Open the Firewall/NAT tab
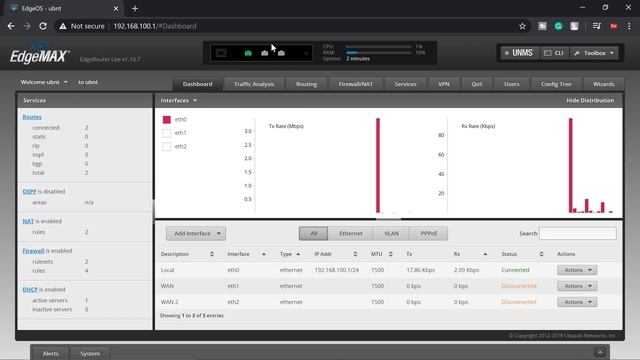 [x=356, y=84]
